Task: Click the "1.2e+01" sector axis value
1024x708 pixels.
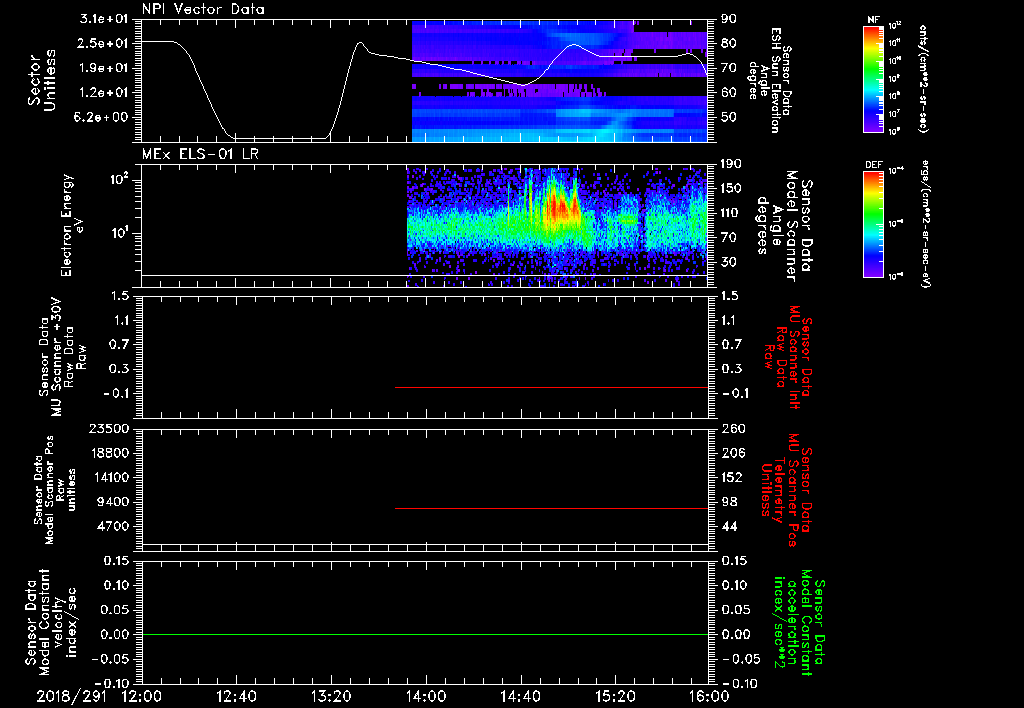Action: (104, 93)
